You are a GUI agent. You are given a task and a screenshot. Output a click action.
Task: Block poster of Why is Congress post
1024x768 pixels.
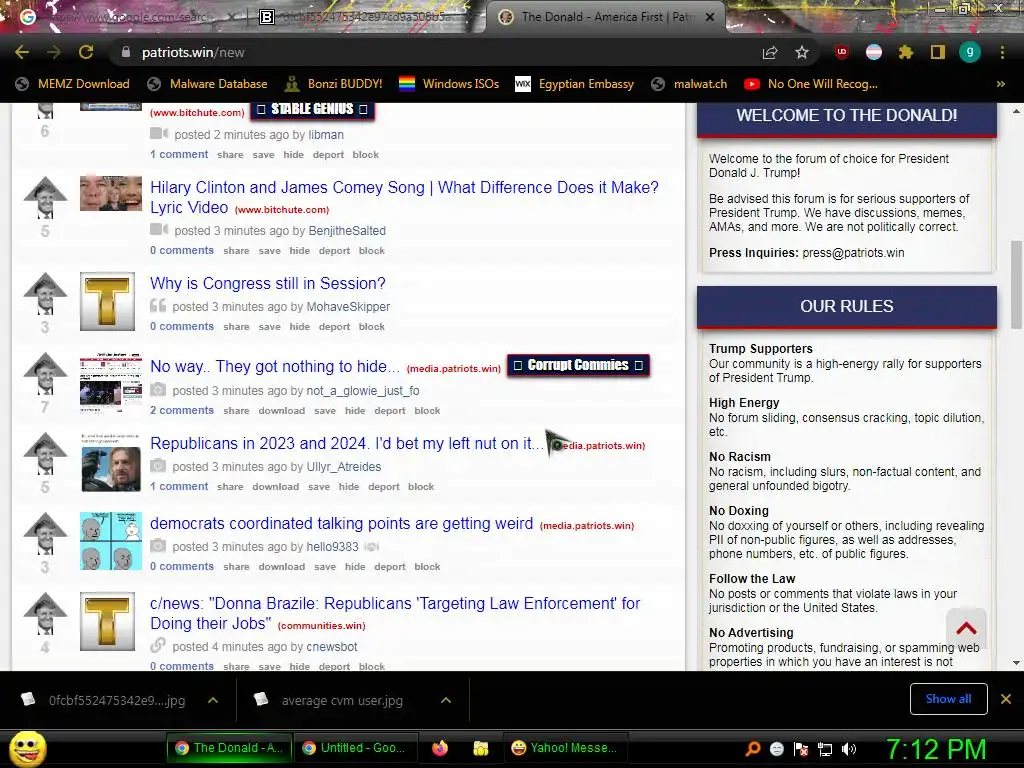[x=372, y=327]
